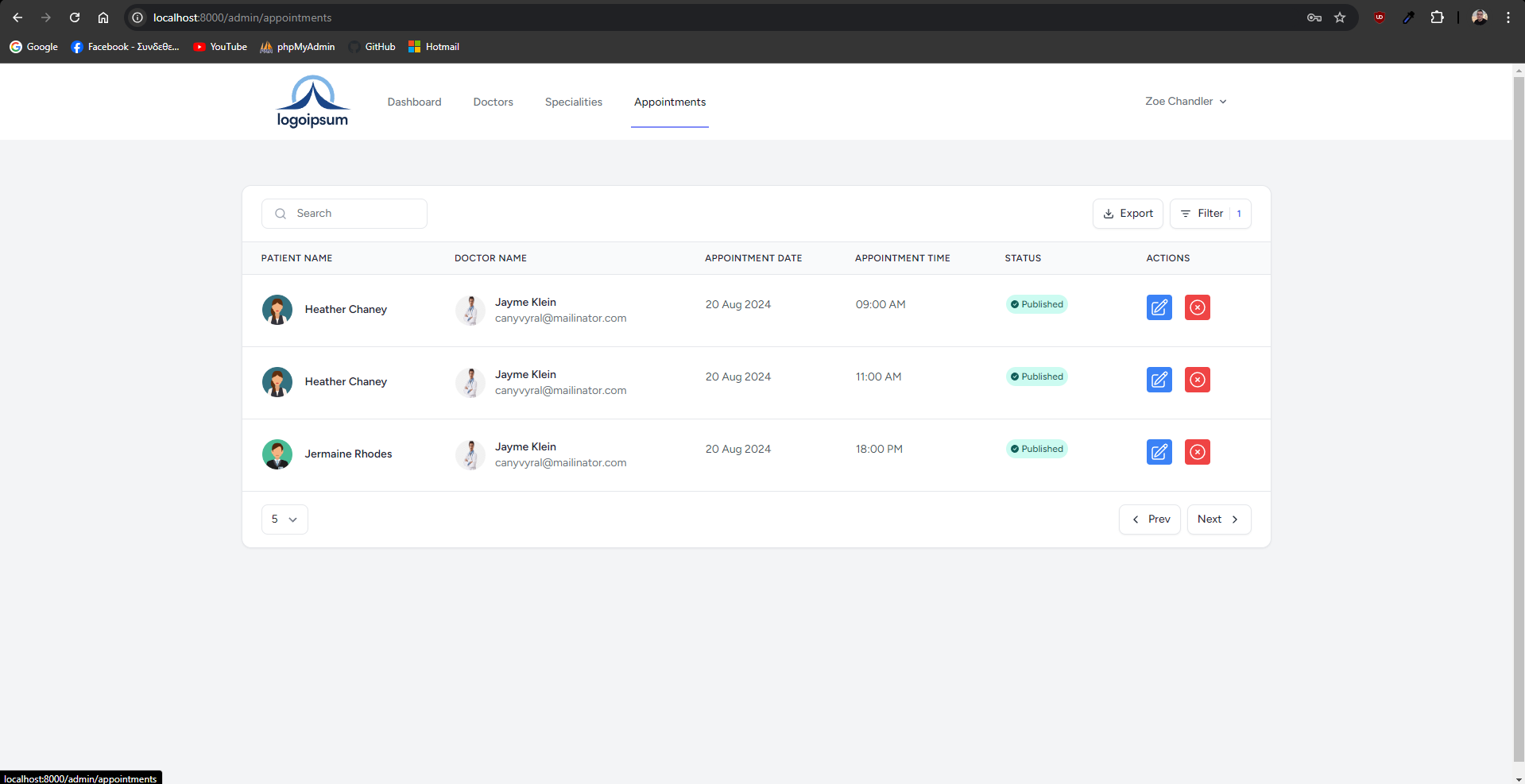Click the Patient Name column header

click(x=296, y=258)
